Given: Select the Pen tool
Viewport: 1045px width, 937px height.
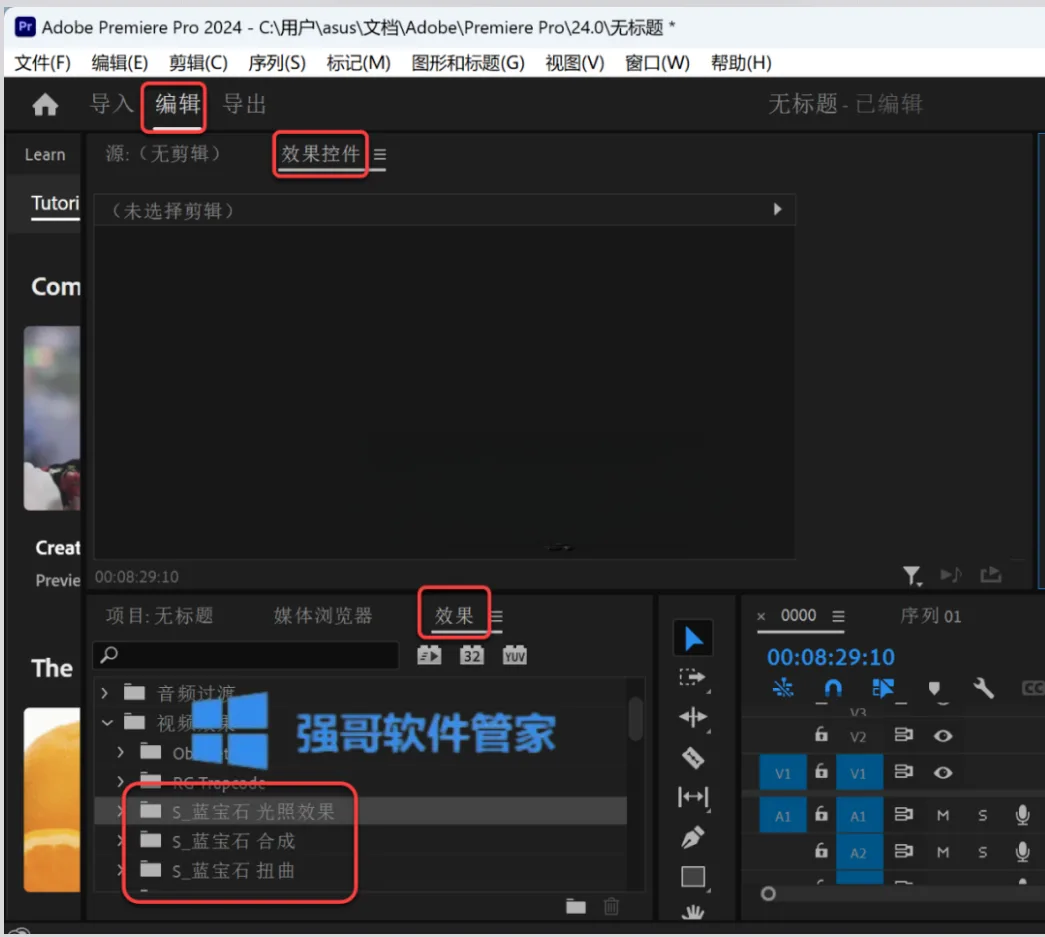Looking at the screenshot, I should point(693,837).
